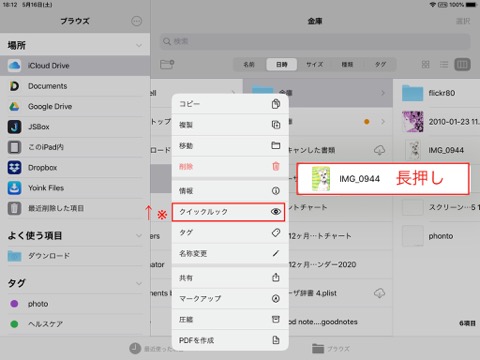Switch to column view

[x=462, y=64]
